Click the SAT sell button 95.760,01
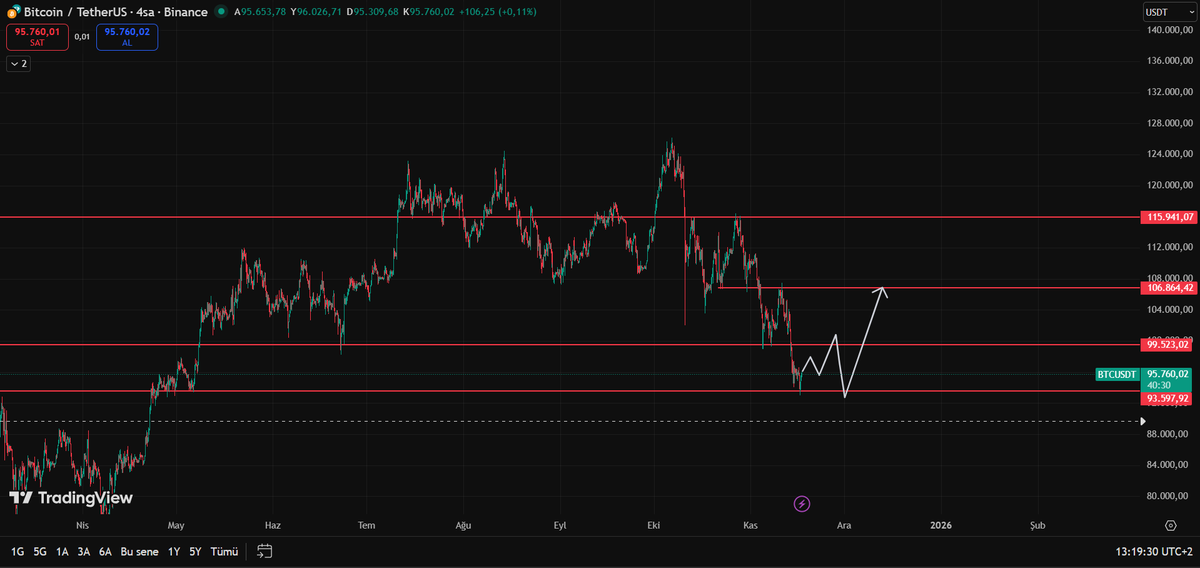 click(37, 37)
